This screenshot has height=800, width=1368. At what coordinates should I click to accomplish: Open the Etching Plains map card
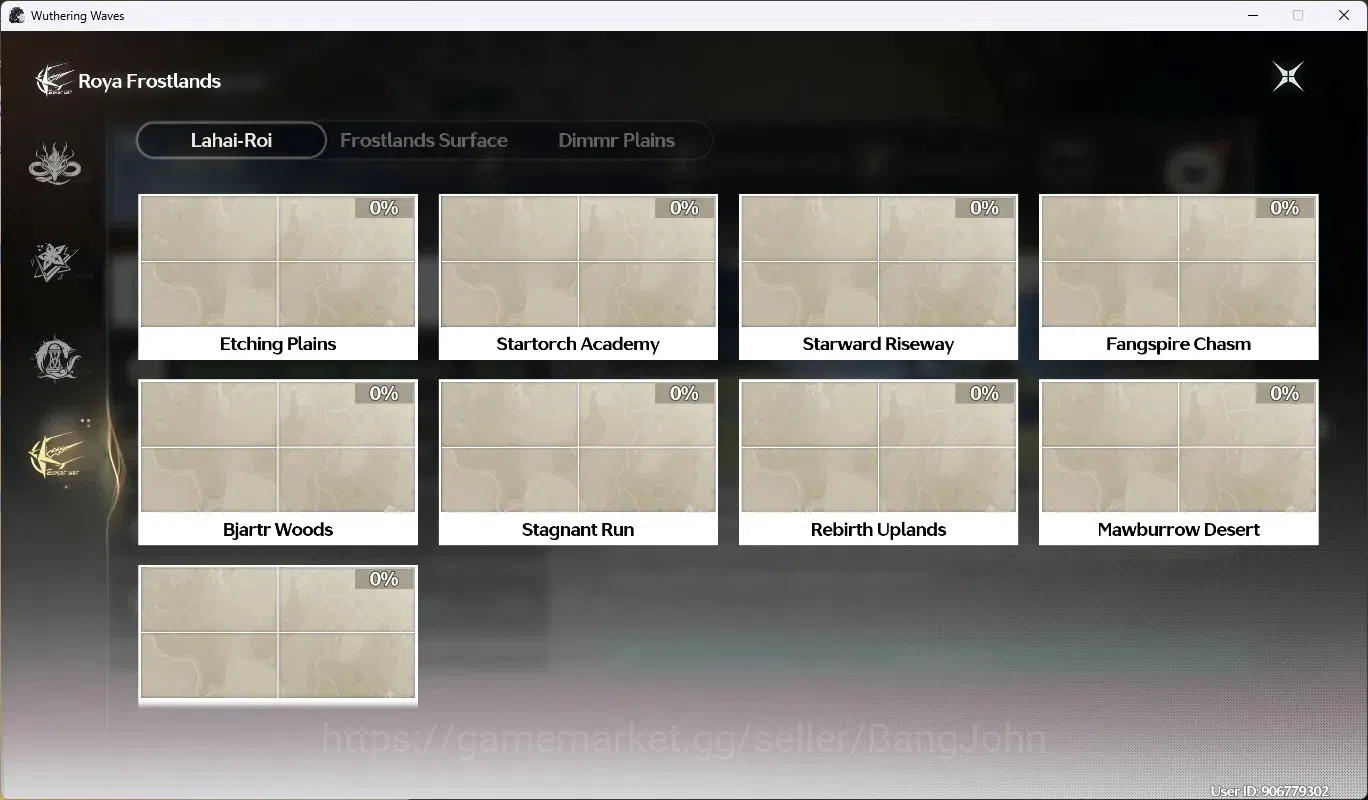click(x=278, y=277)
